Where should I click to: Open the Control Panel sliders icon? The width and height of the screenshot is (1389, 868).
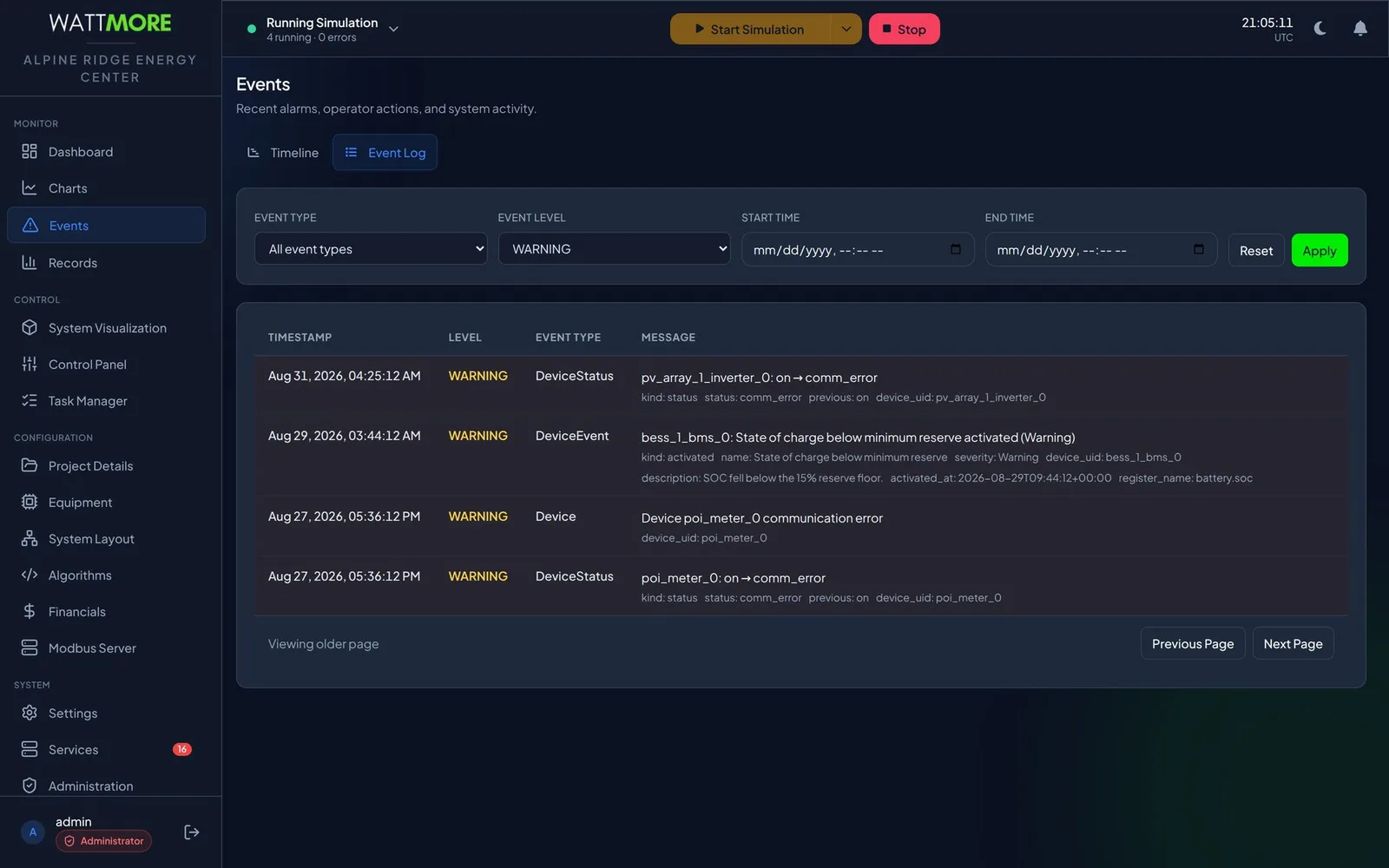point(30,365)
